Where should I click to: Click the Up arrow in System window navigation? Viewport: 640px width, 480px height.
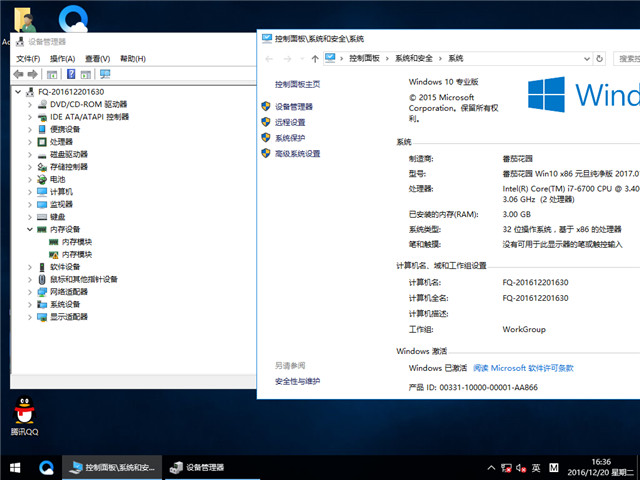(315, 59)
